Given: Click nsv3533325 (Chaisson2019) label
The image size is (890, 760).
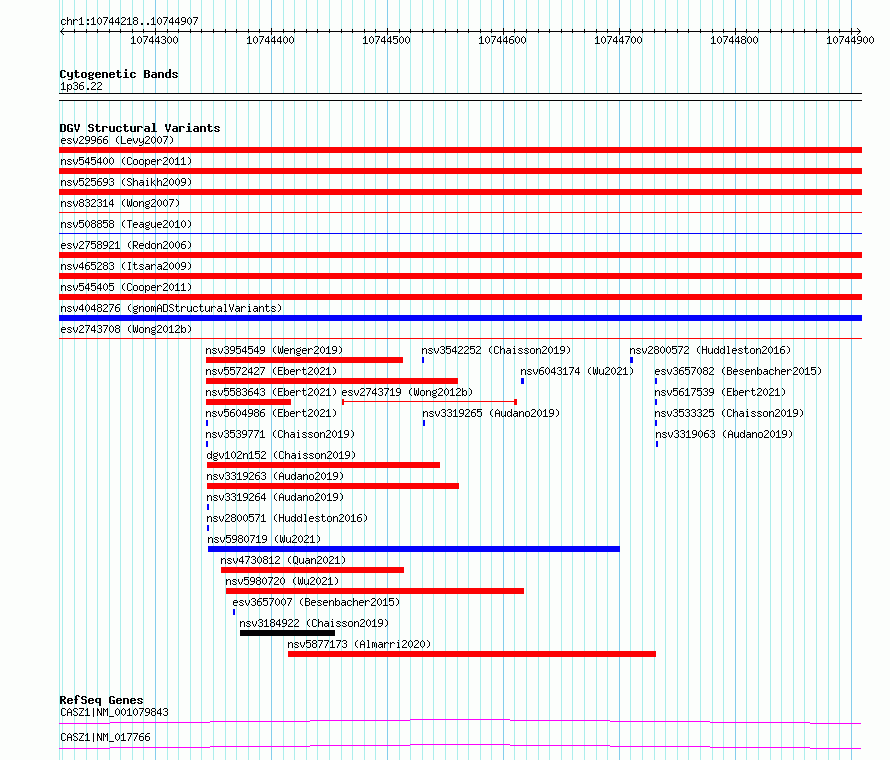Looking at the screenshot, I should [x=729, y=413].
